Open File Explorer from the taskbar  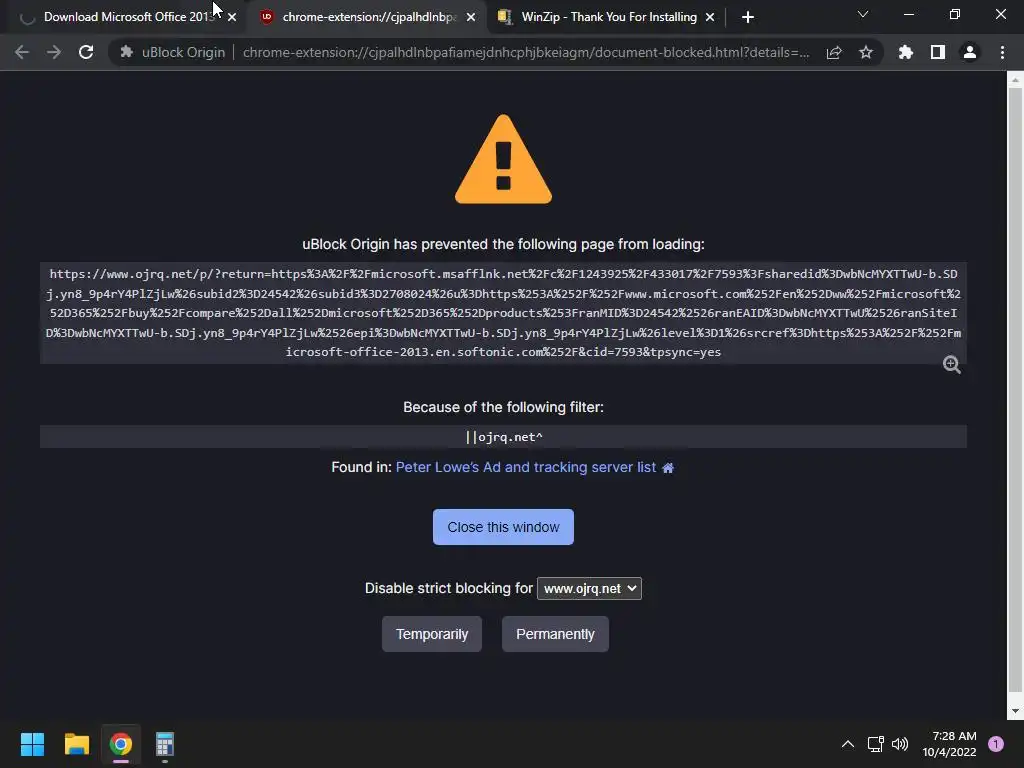(x=76, y=744)
